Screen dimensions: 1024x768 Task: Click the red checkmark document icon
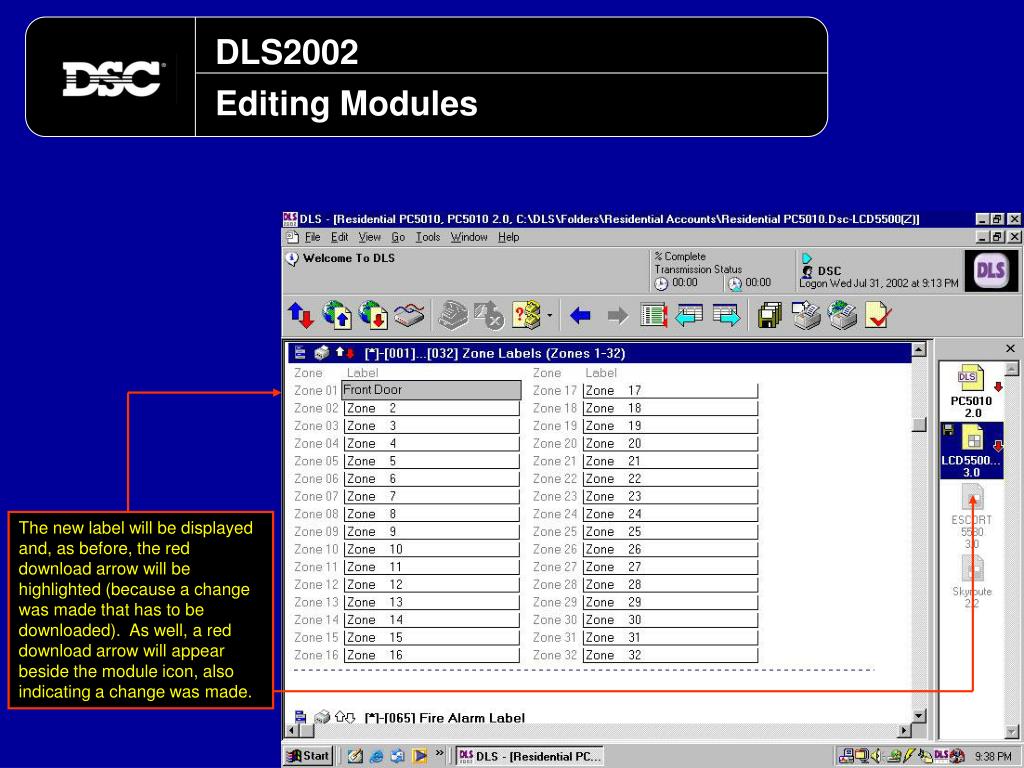(877, 315)
